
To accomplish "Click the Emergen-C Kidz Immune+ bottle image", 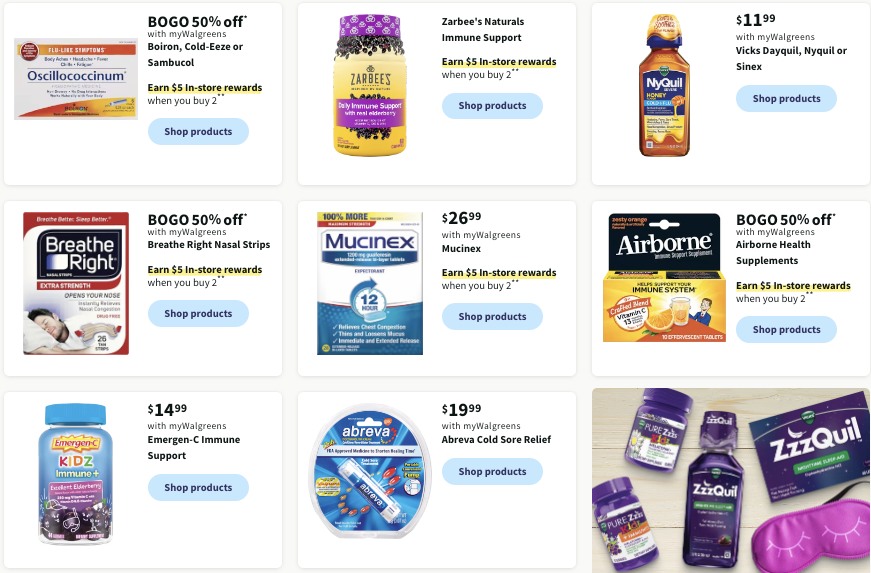I will tap(76, 475).
